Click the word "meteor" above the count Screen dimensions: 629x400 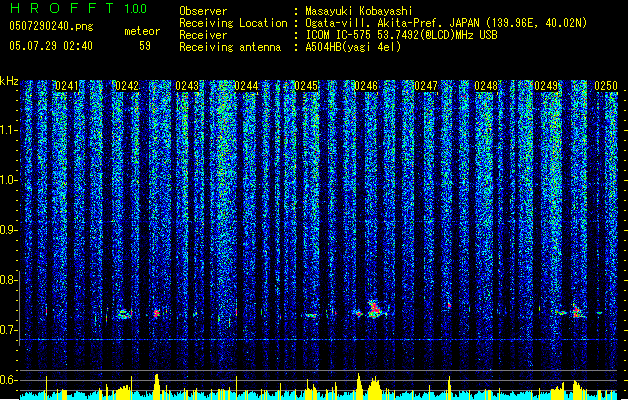coord(142,31)
